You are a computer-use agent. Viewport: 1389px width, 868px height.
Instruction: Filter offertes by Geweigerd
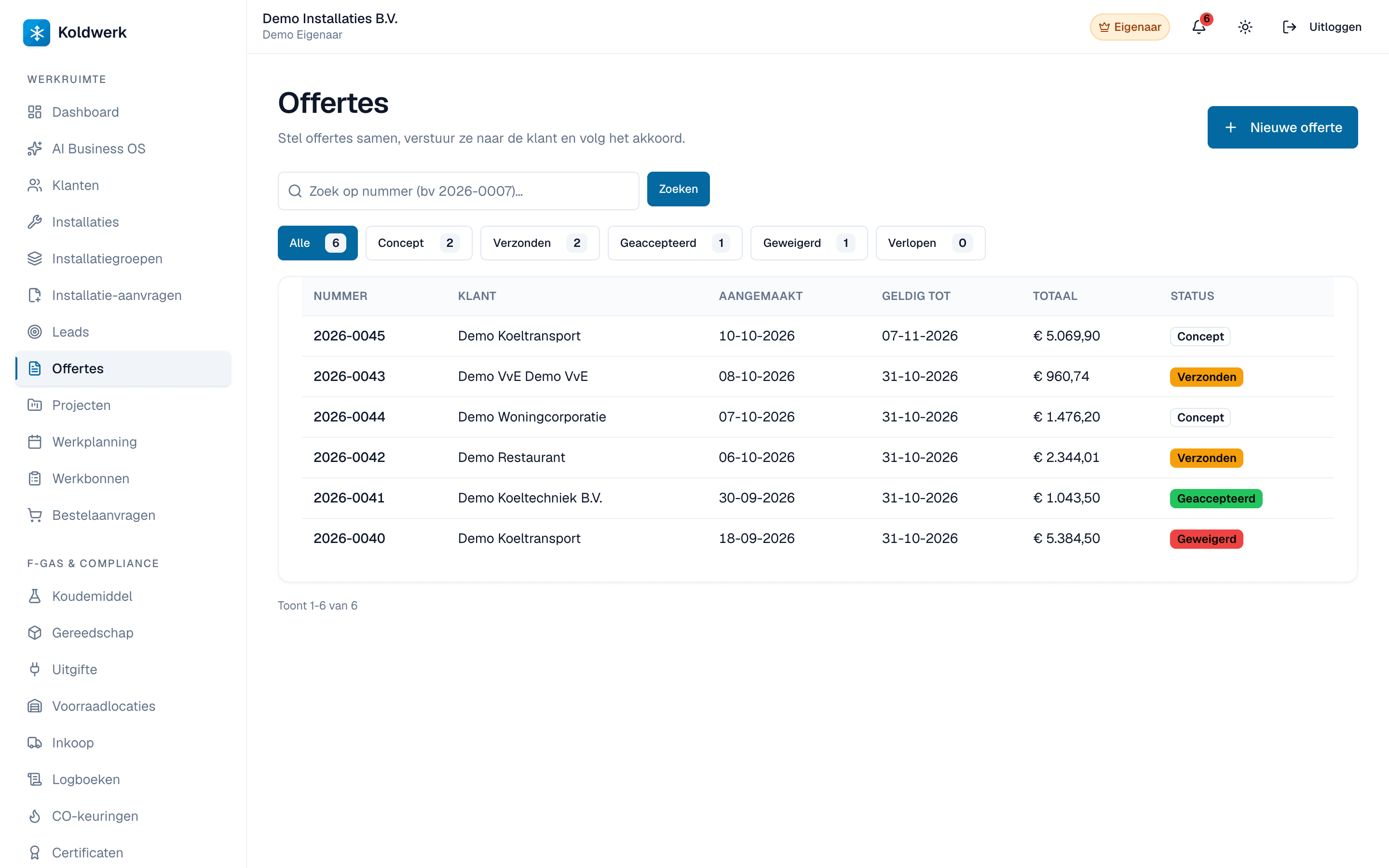click(809, 243)
